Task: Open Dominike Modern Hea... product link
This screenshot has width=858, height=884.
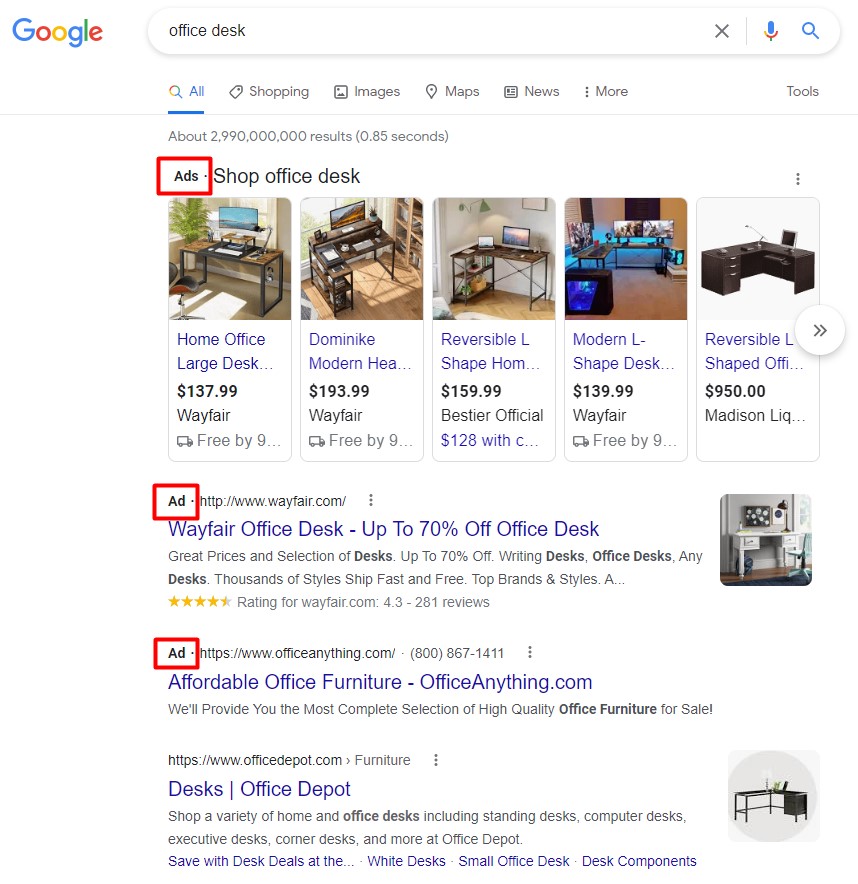Action: tap(360, 351)
